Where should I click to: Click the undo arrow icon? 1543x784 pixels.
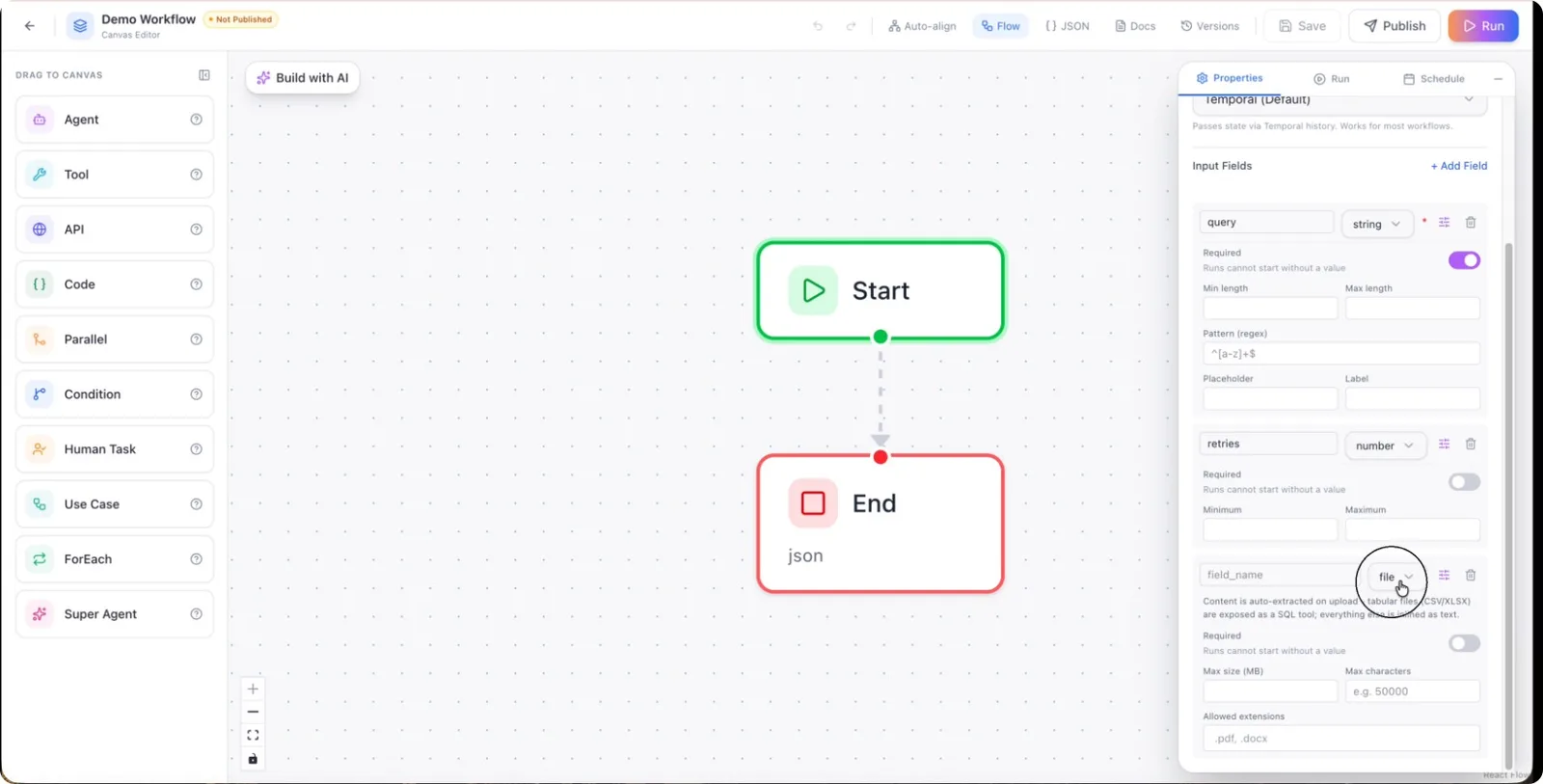pos(818,26)
